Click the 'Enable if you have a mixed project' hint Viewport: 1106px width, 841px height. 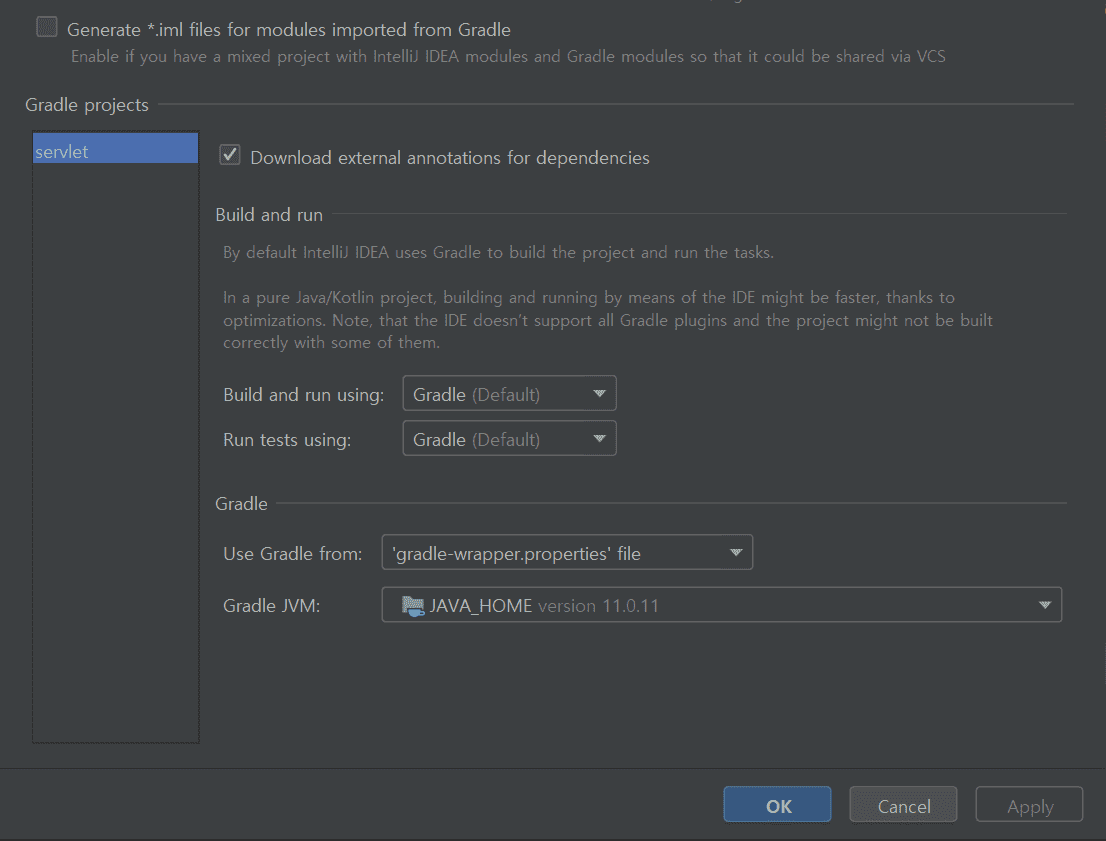(x=508, y=57)
